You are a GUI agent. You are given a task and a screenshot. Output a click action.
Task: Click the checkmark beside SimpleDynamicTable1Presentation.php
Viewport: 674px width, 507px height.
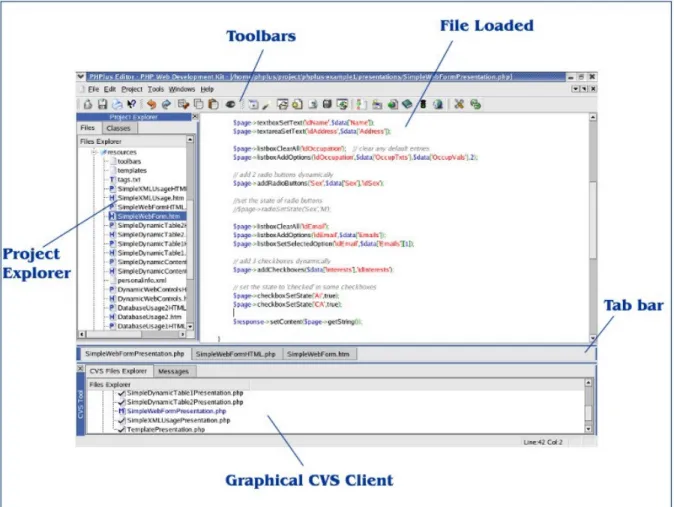click(121, 393)
